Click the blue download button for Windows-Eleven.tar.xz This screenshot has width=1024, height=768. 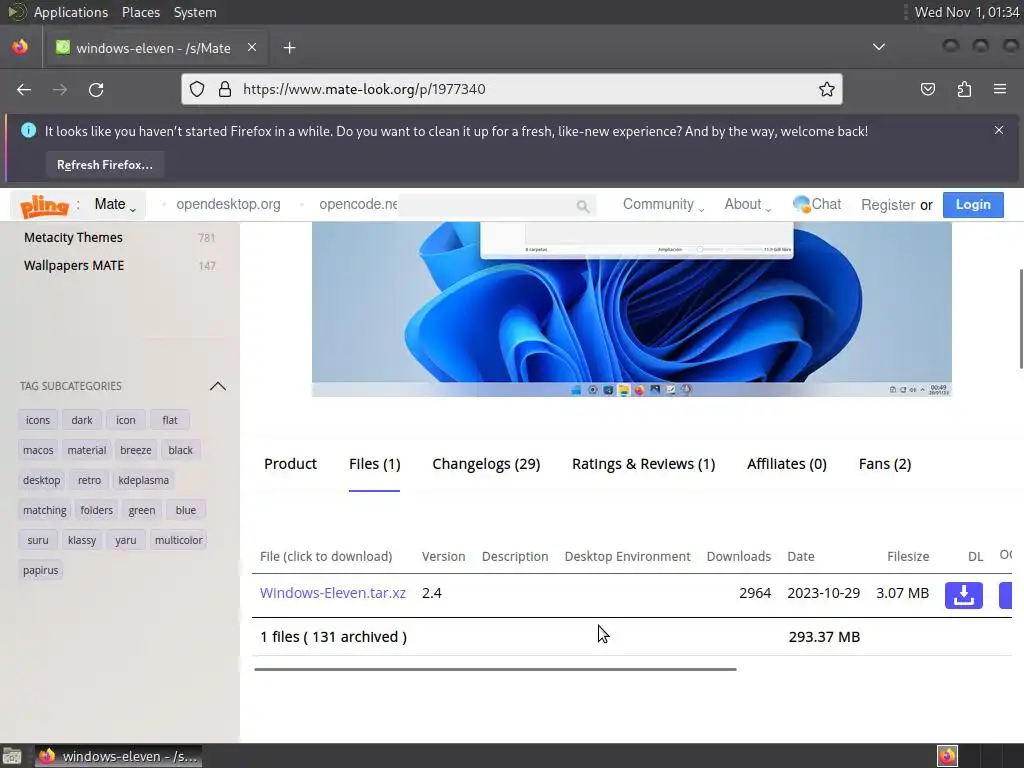click(x=964, y=595)
